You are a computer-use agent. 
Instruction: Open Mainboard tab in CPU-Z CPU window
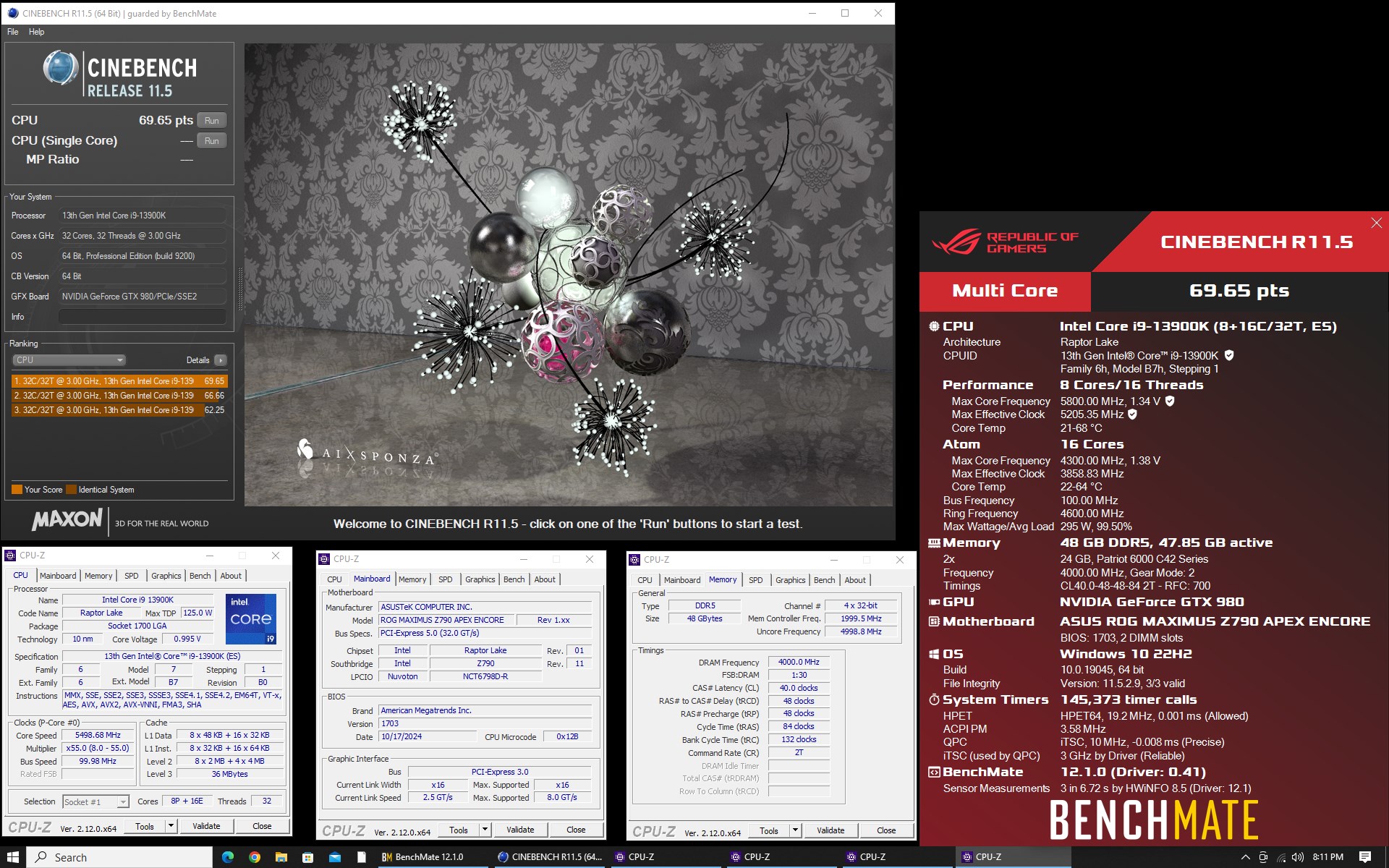tap(58, 576)
